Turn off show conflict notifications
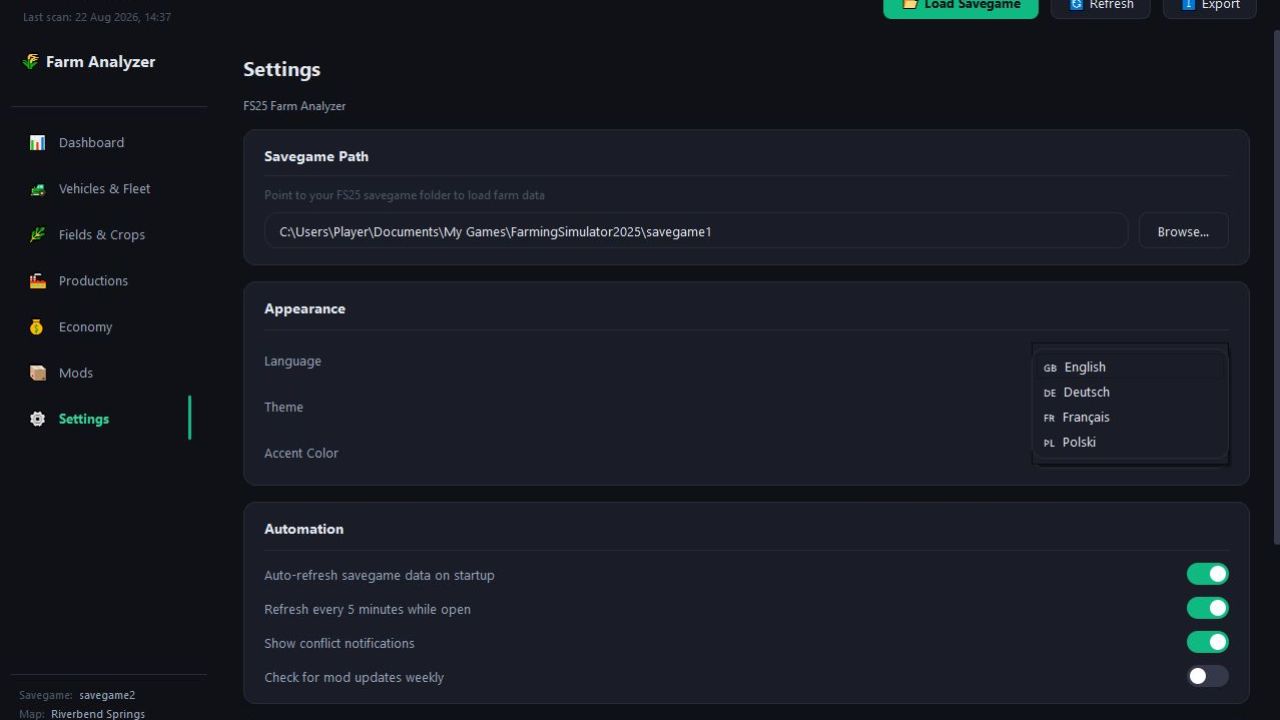The width and height of the screenshot is (1280, 720). pos(1207,642)
